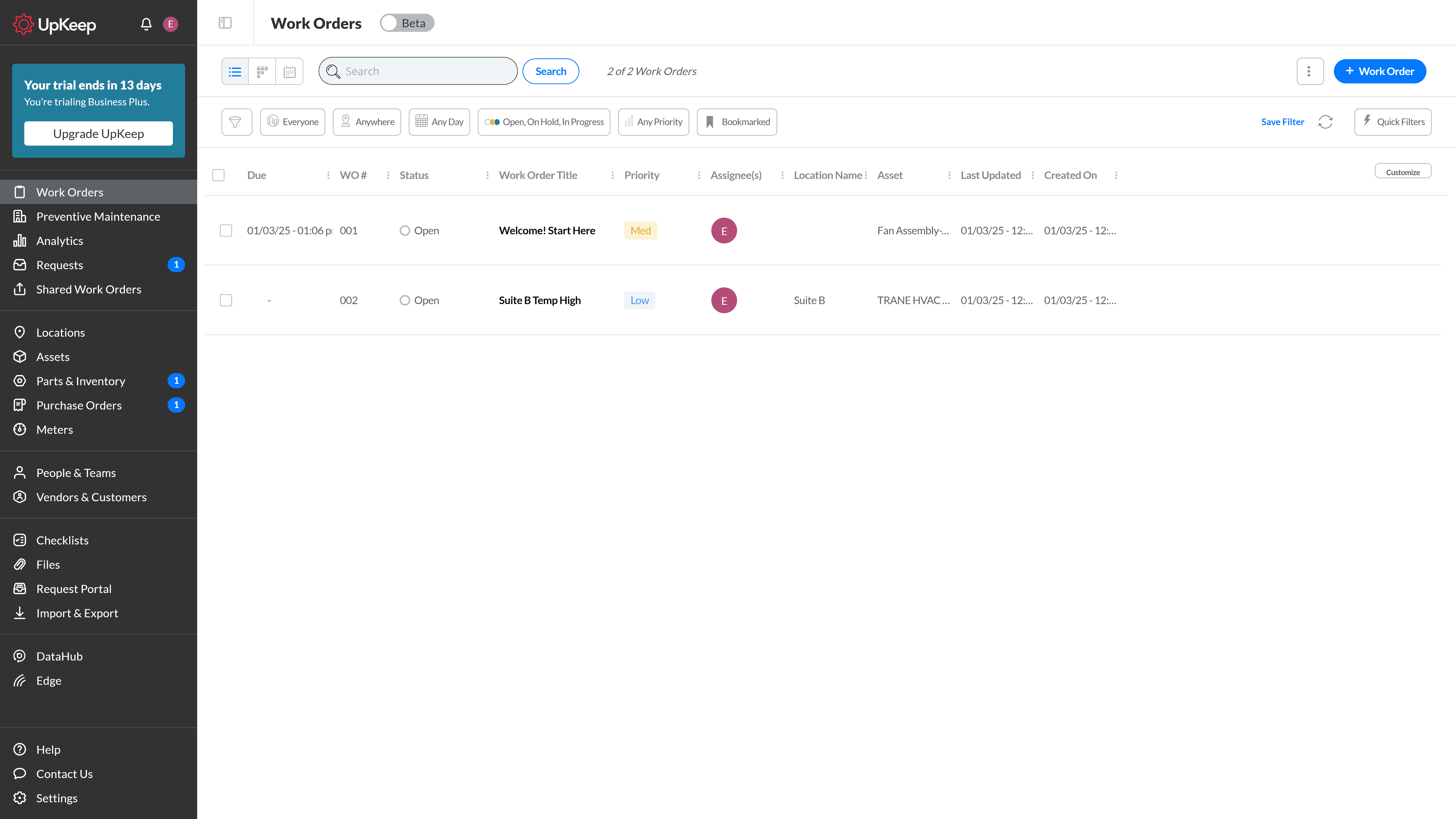The width and height of the screenshot is (1456, 819).
Task: Open Help in the sidebar
Action: coord(98,749)
